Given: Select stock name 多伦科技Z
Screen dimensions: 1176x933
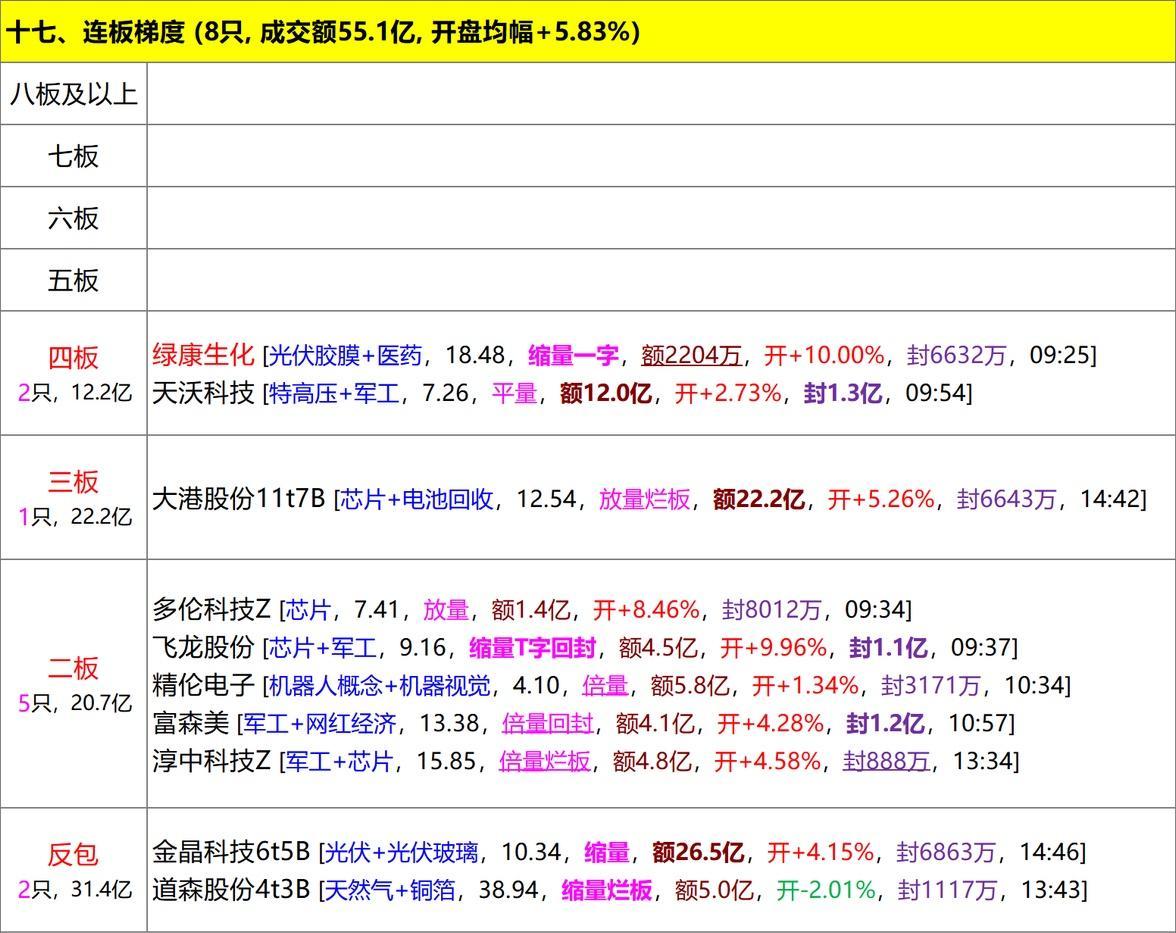Looking at the screenshot, I should (x=211, y=609).
